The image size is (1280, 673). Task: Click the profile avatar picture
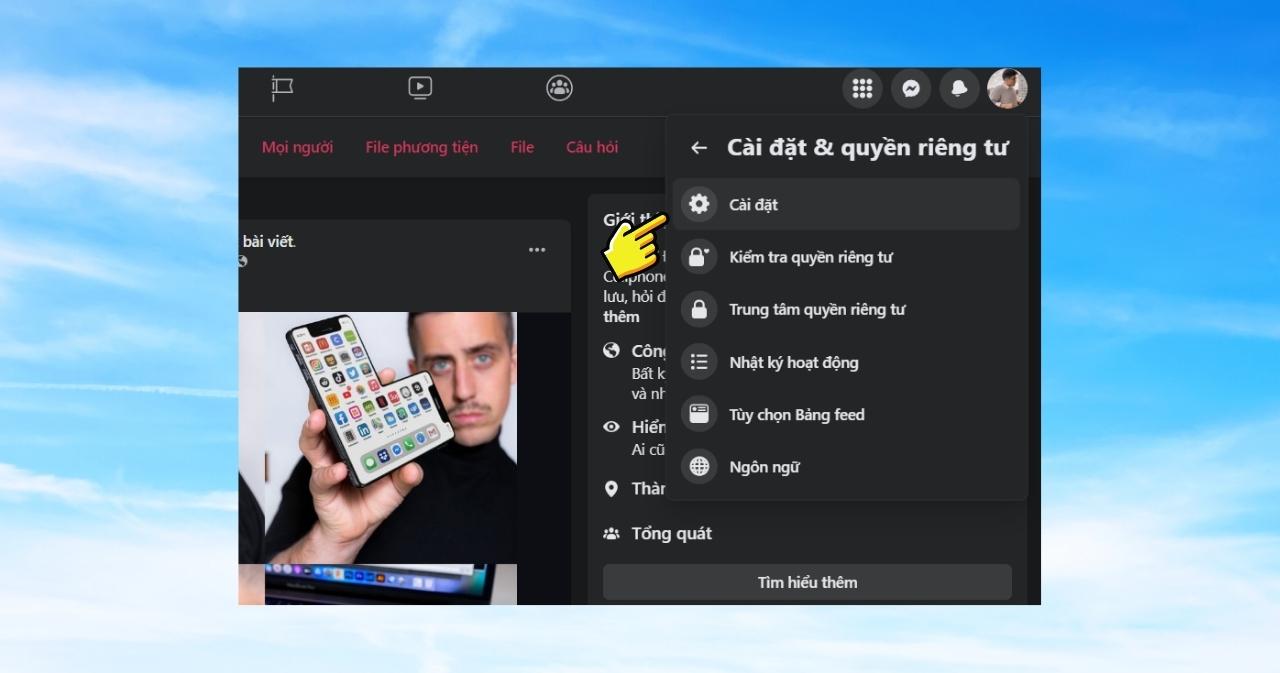tap(1007, 89)
